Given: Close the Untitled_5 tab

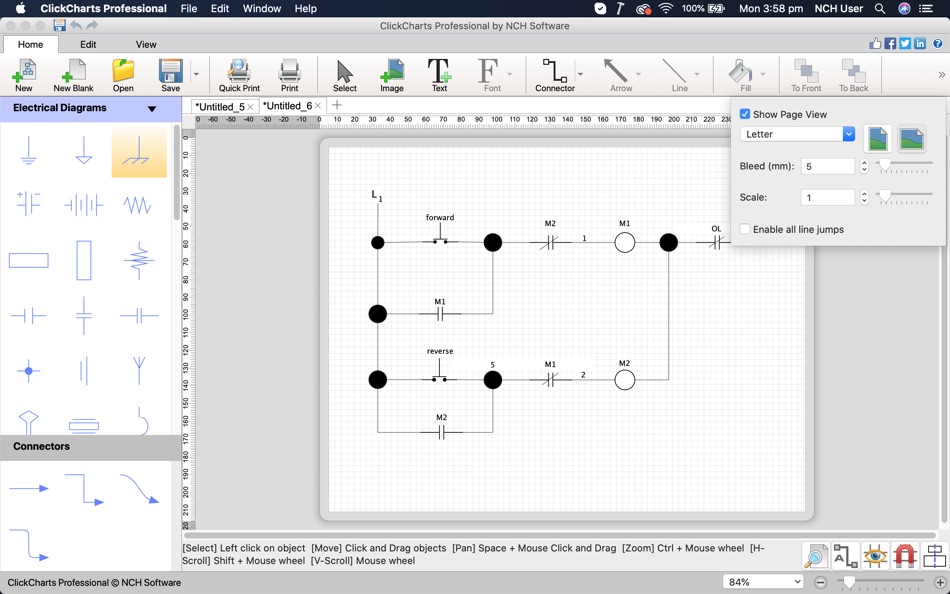Looking at the screenshot, I should (x=250, y=107).
